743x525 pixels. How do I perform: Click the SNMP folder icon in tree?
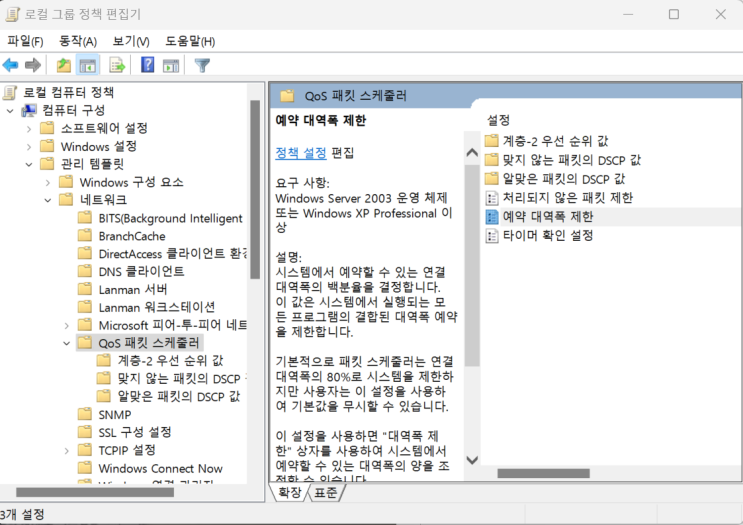(x=85, y=414)
